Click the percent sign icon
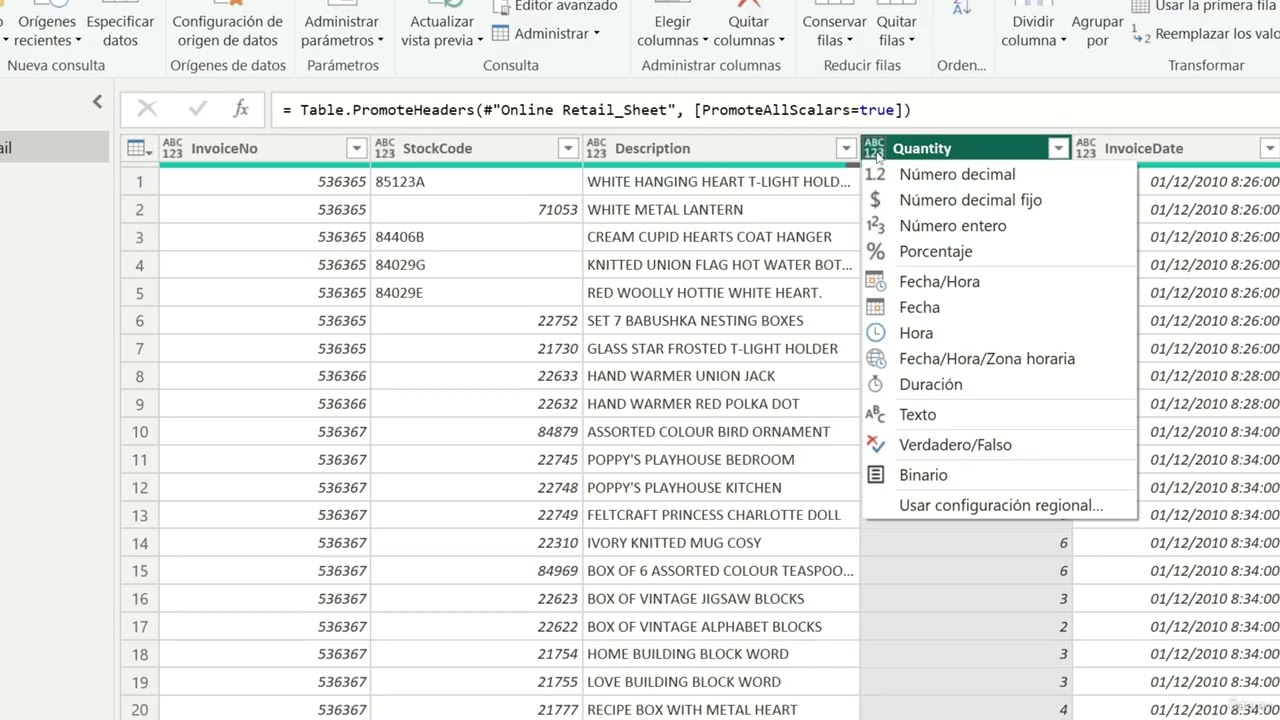The height and width of the screenshot is (720, 1280). (875, 252)
